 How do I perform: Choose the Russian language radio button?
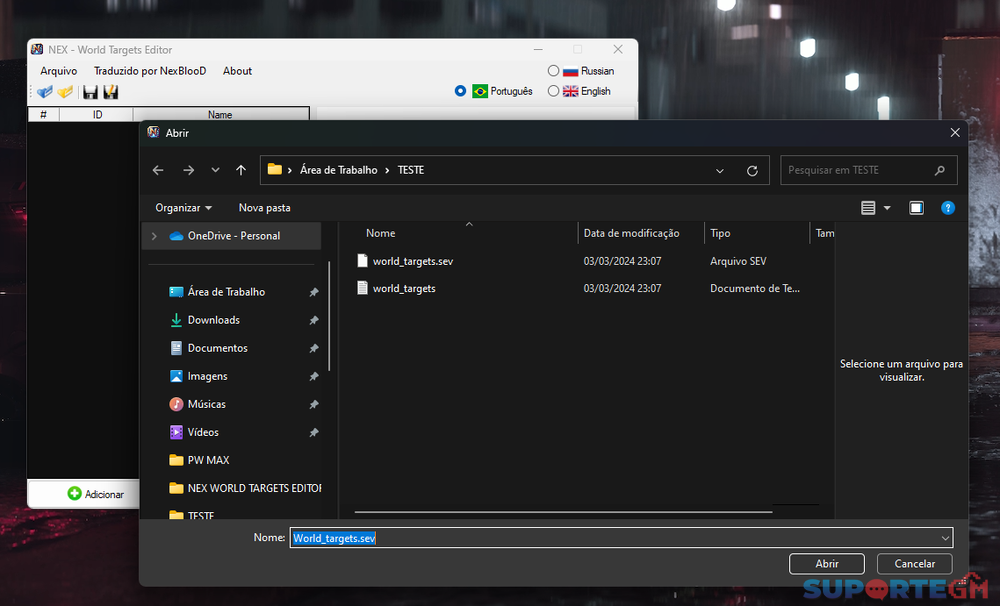pos(553,71)
